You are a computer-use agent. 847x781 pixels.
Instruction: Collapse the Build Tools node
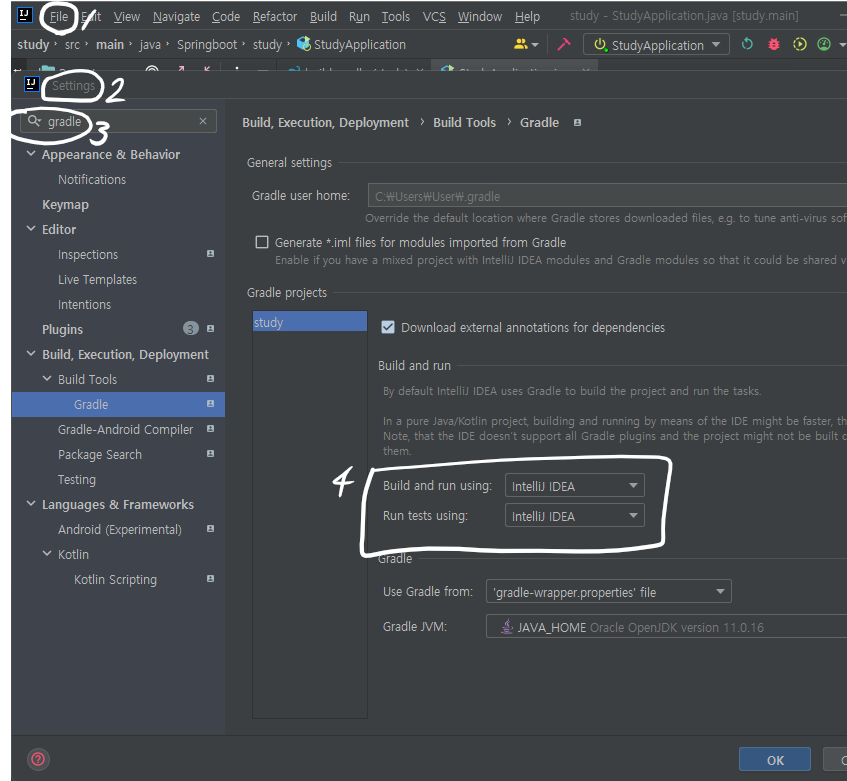[x=48, y=379]
